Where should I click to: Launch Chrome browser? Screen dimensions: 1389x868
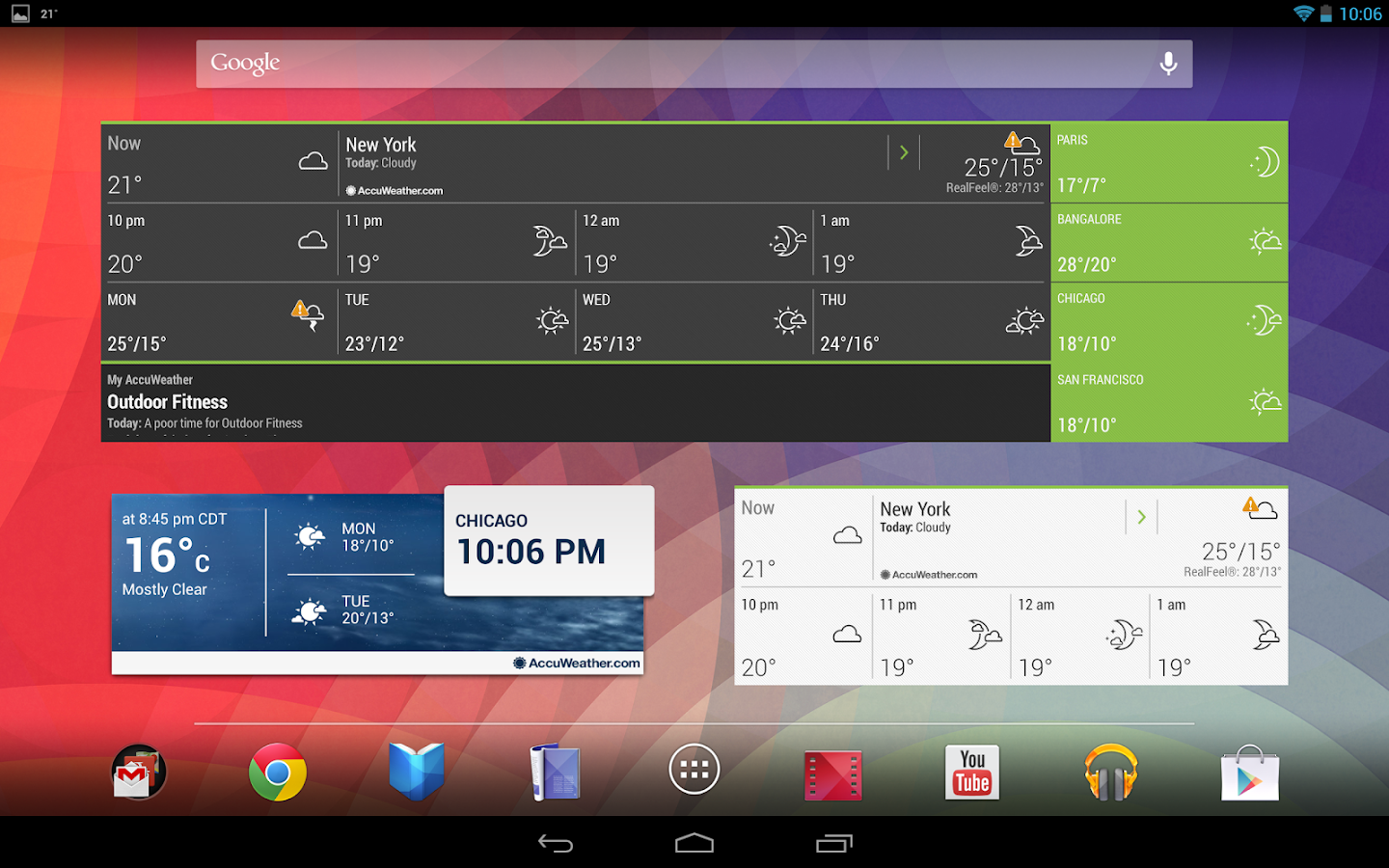point(277,772)
